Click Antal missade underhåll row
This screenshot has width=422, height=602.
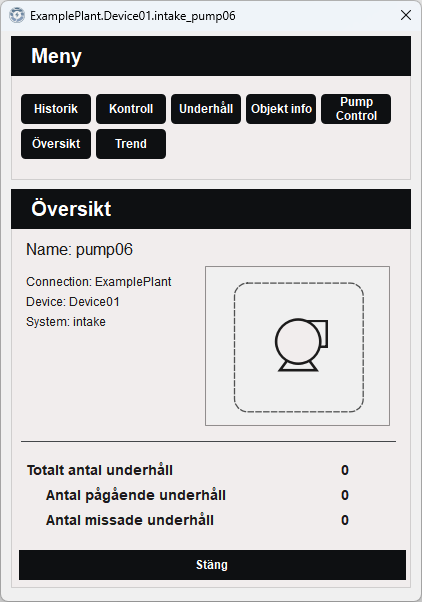(x=198, y=520)
